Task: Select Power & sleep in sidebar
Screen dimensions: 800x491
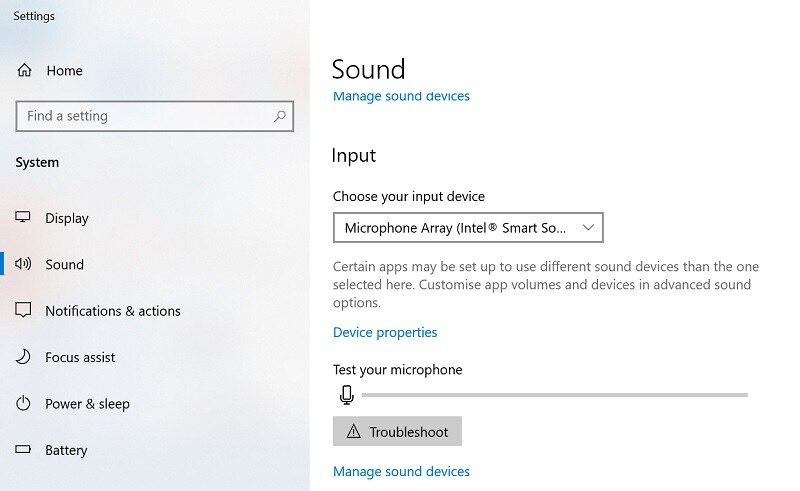Action: pyautogui.click(x=87, y=404)
